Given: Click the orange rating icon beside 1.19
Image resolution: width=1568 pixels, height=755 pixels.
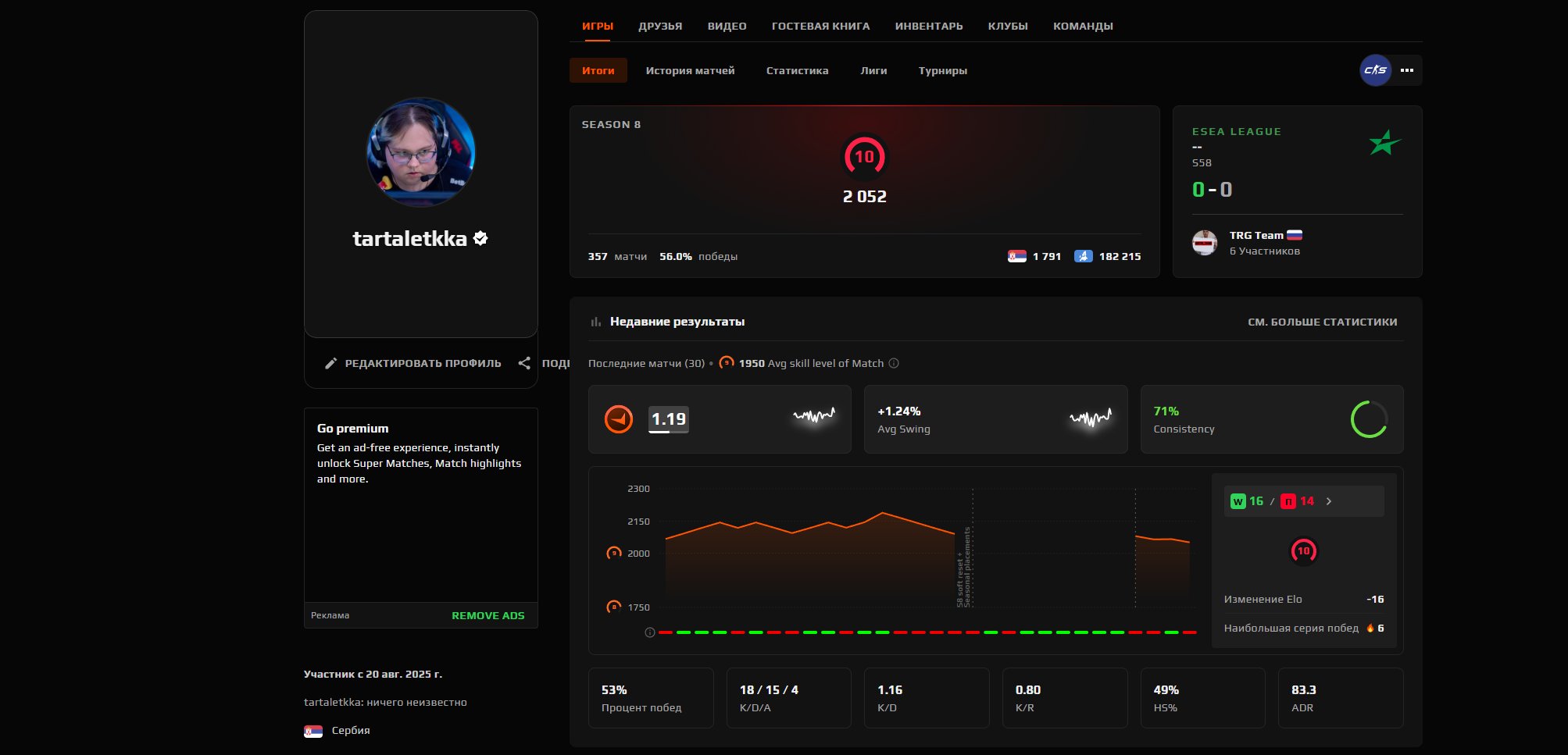Looking at the screenshot, I should pos(619,419).
